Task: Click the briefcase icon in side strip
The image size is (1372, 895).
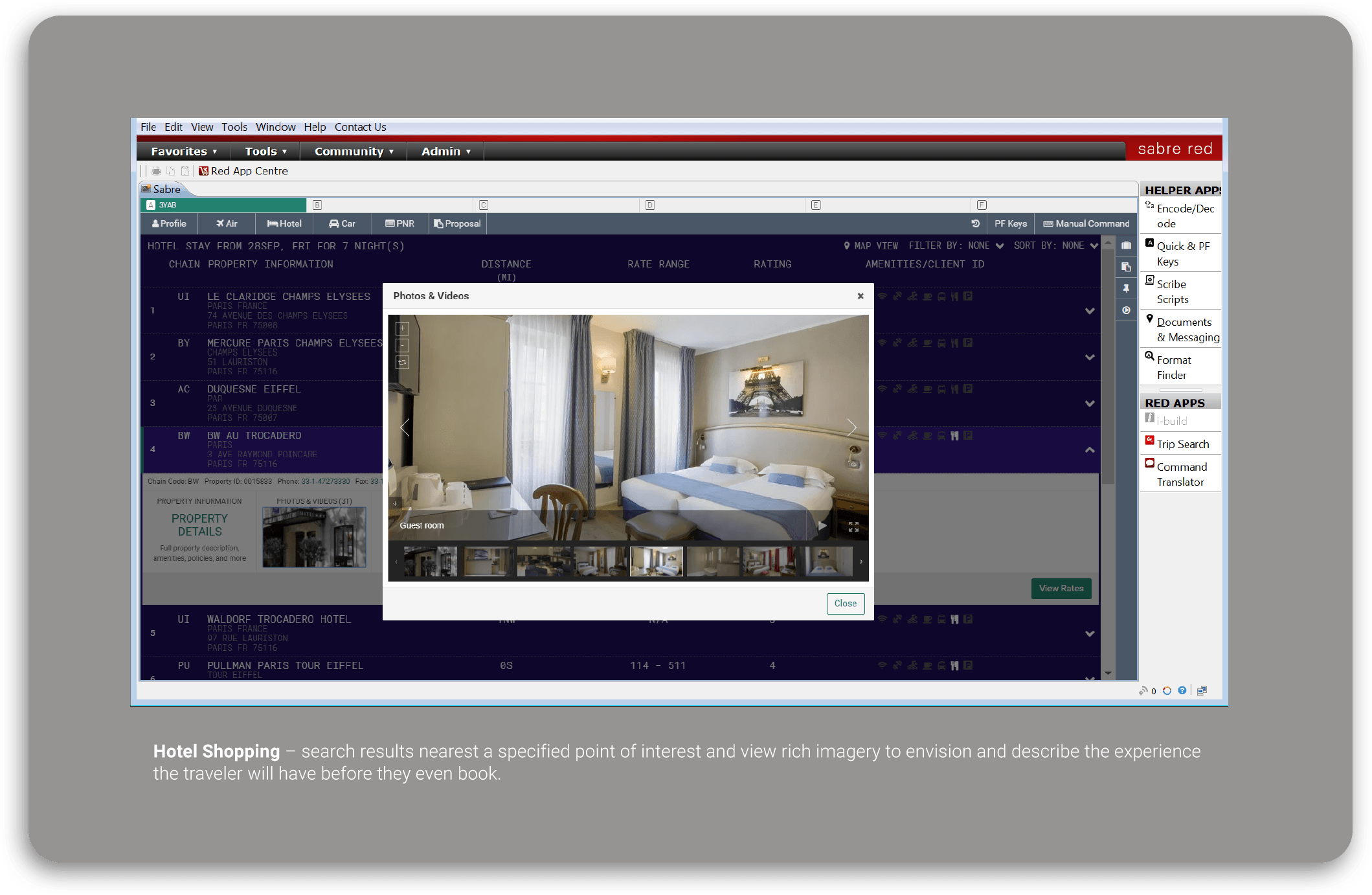Action: click(x=1126, y=246)
